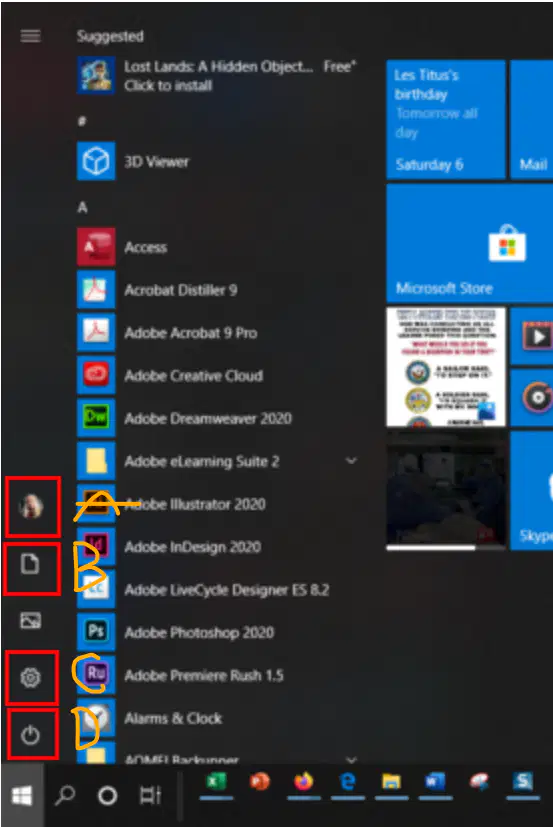The height and width of the screenshot is (827, 553).
Task: Click the 'Click to install' suggested text
Action: click(x=168, y=85)
